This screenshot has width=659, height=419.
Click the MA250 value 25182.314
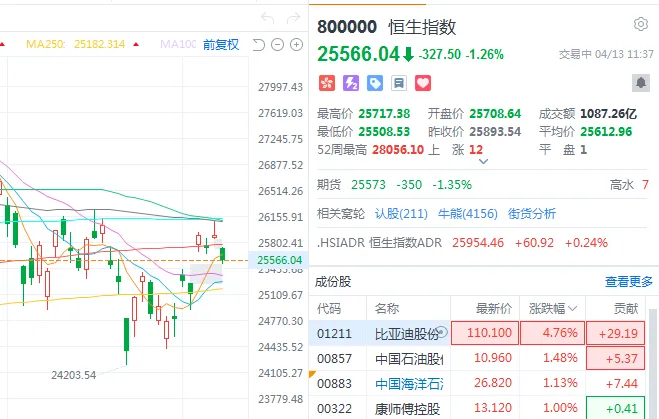coord(100,44)
